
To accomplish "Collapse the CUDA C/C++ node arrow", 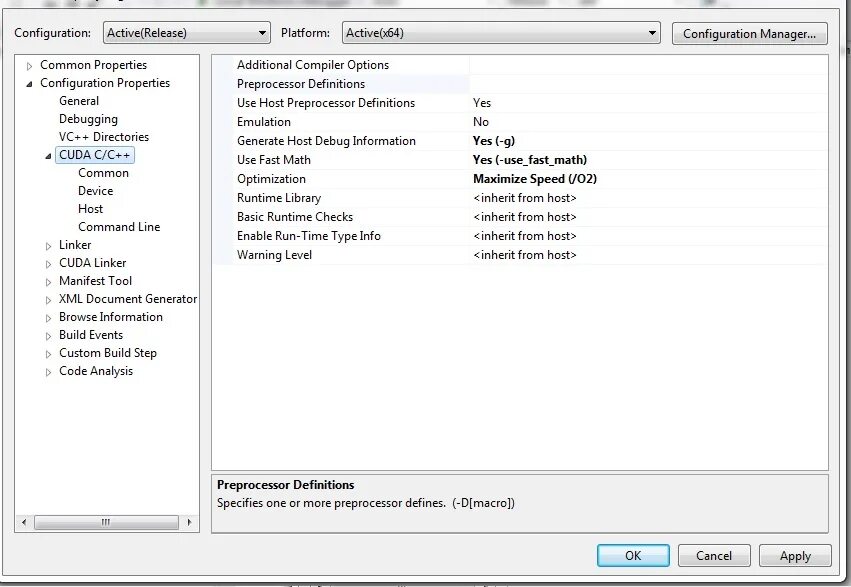I will coord(48,156).
